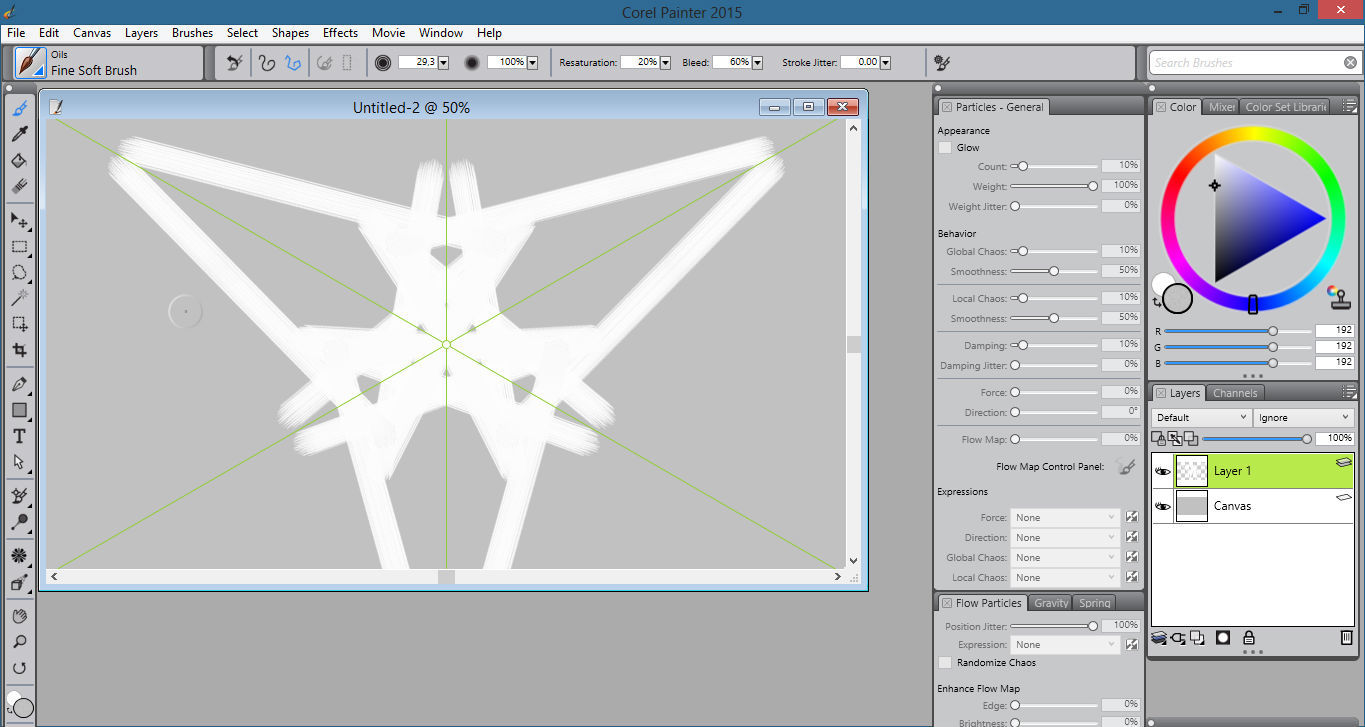
Task: Open Force expression dropdown
Action: [1064, 517]
